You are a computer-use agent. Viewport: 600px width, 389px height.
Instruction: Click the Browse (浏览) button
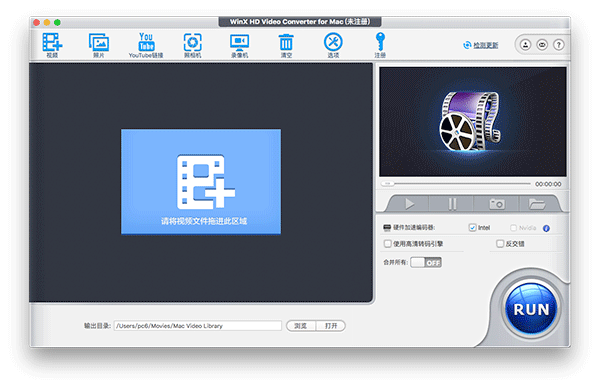301,326
